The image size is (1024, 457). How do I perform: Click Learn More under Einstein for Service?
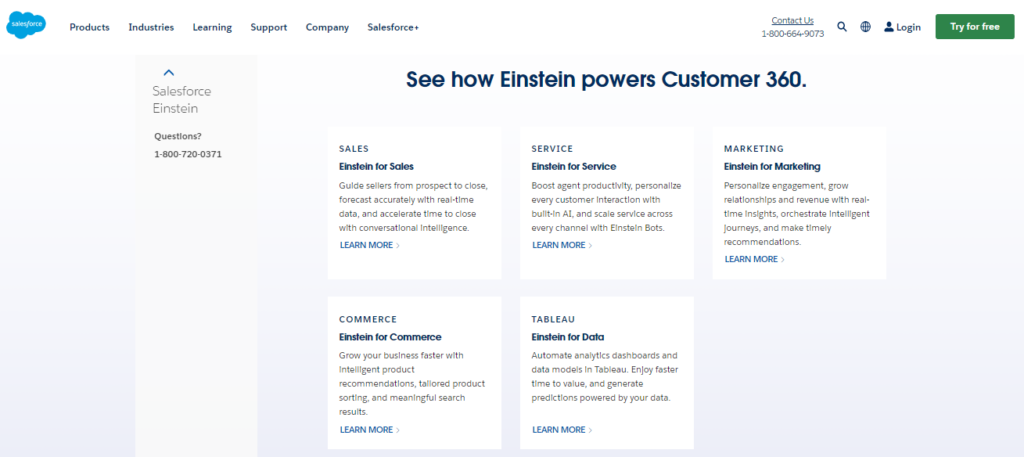point(561,245)
